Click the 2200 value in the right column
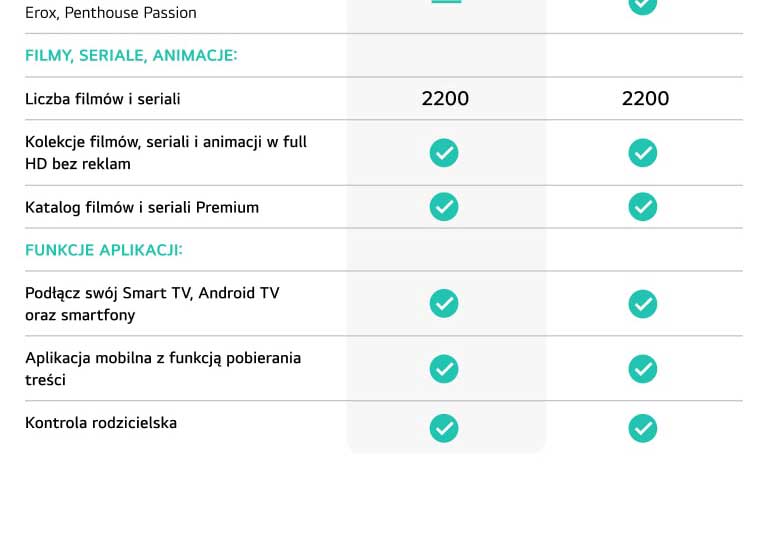 [646, 98]
